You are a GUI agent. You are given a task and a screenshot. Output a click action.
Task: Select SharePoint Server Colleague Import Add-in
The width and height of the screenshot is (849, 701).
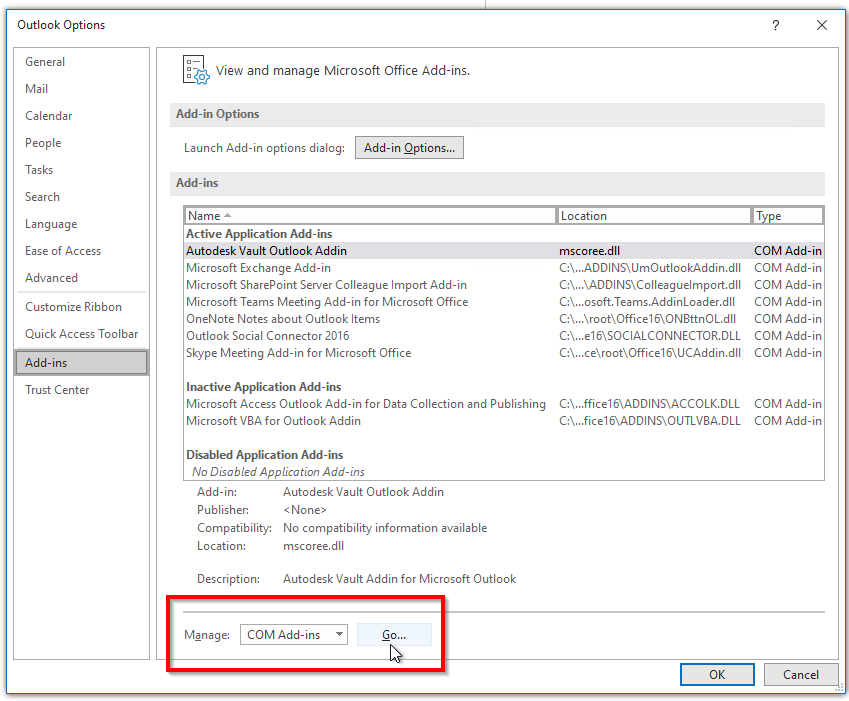[x=504, y=285]
